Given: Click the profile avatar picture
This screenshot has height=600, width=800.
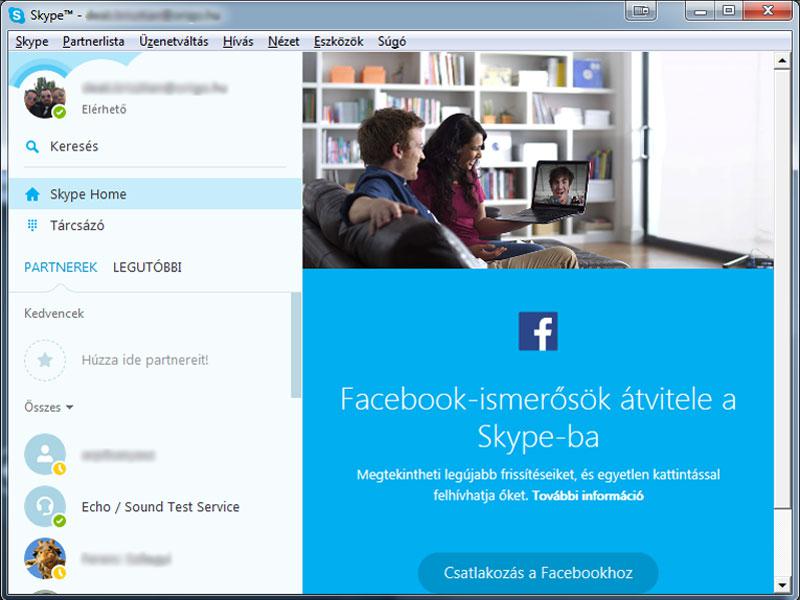Looking at the screenshot, I should point(45,97).
